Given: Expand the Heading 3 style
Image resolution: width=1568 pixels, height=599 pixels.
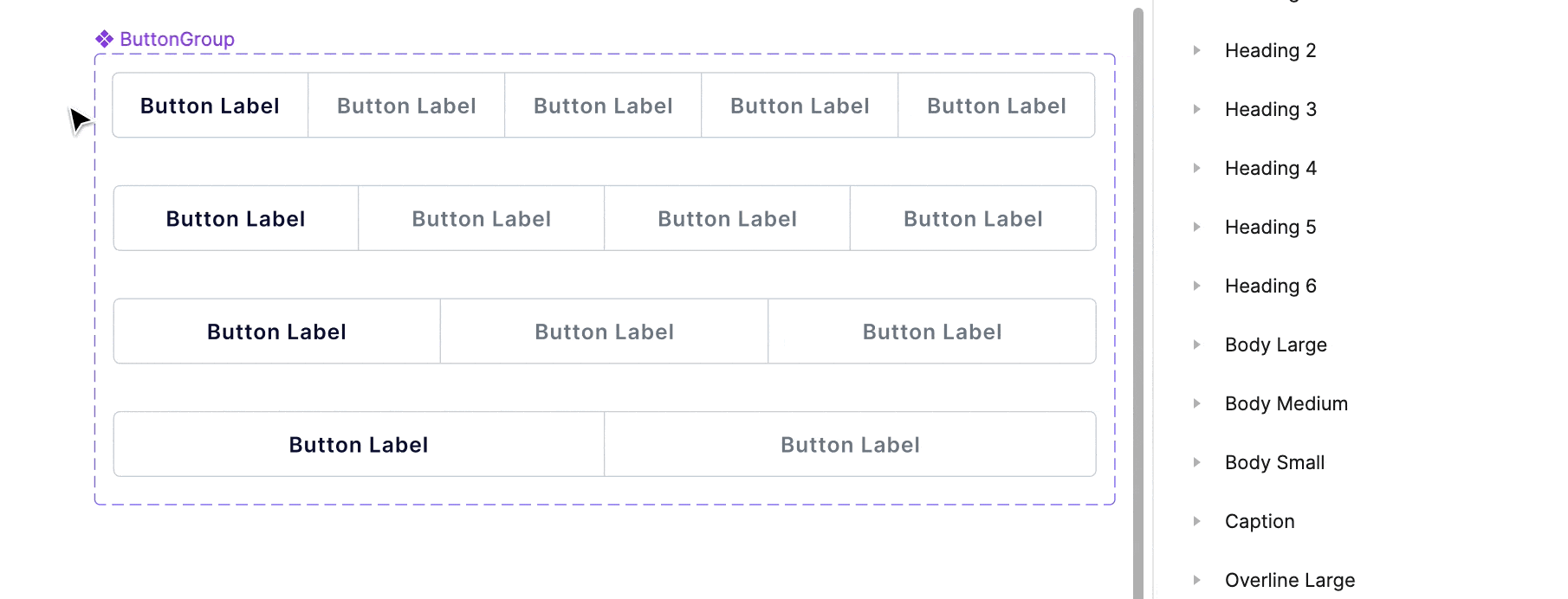Looking at the screenshot, I should (1196, 109).
